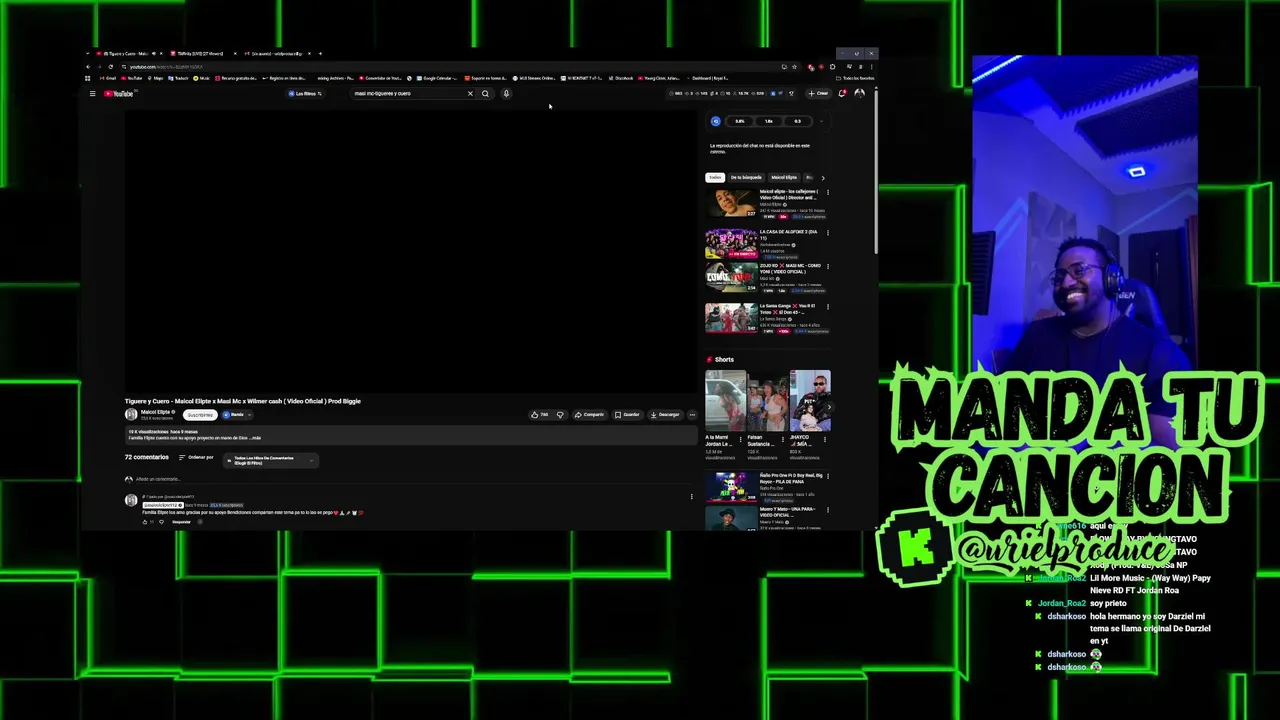Like the video with thumbs up
Image resolution: width=1280 pixels, height=720 pixels.
point(540,414)
